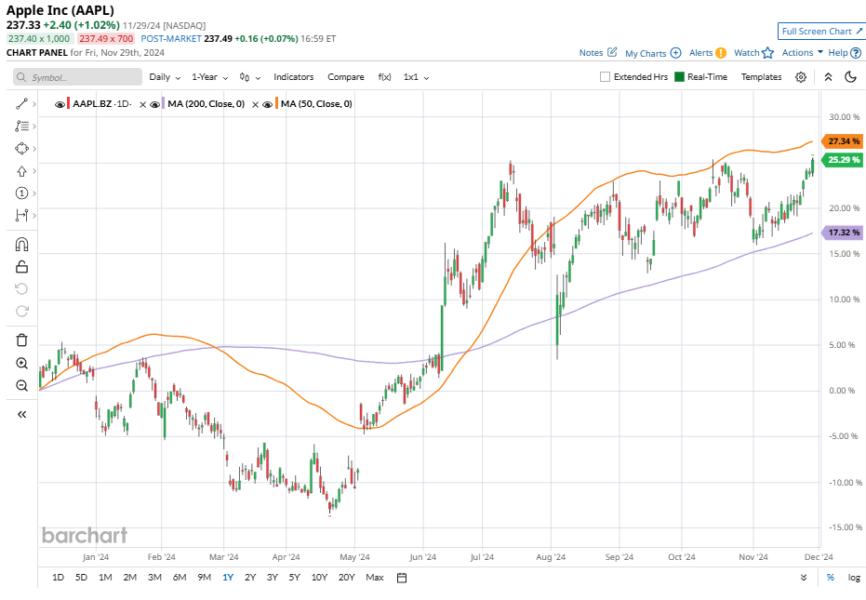Expand arrow marker tool options

(34, 171)
